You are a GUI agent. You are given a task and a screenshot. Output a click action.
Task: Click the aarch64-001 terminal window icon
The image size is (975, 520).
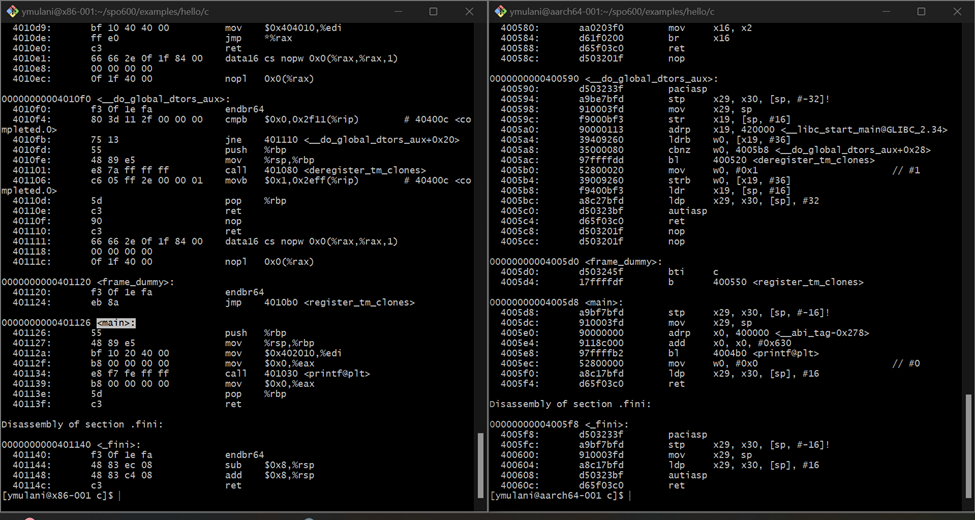click(x=500, y=11)
